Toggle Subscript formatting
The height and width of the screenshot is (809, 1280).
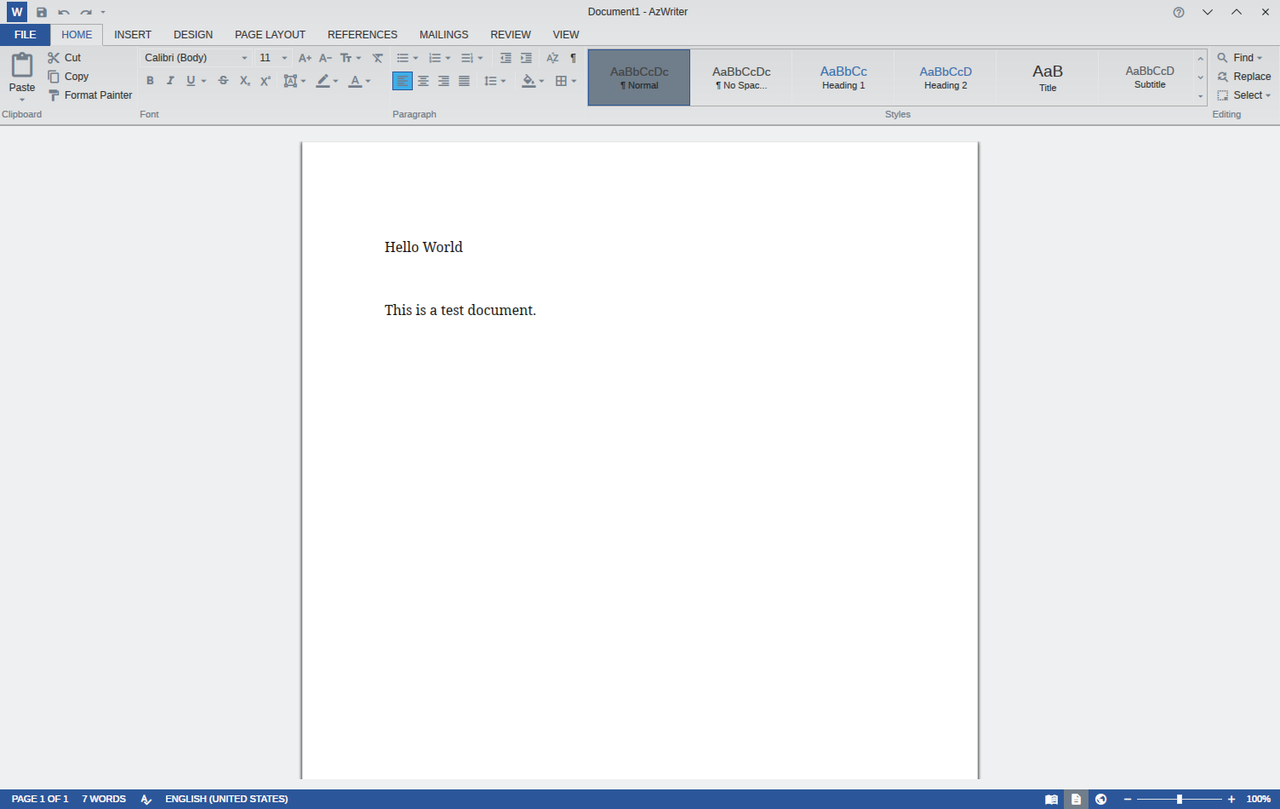point(244,81)
